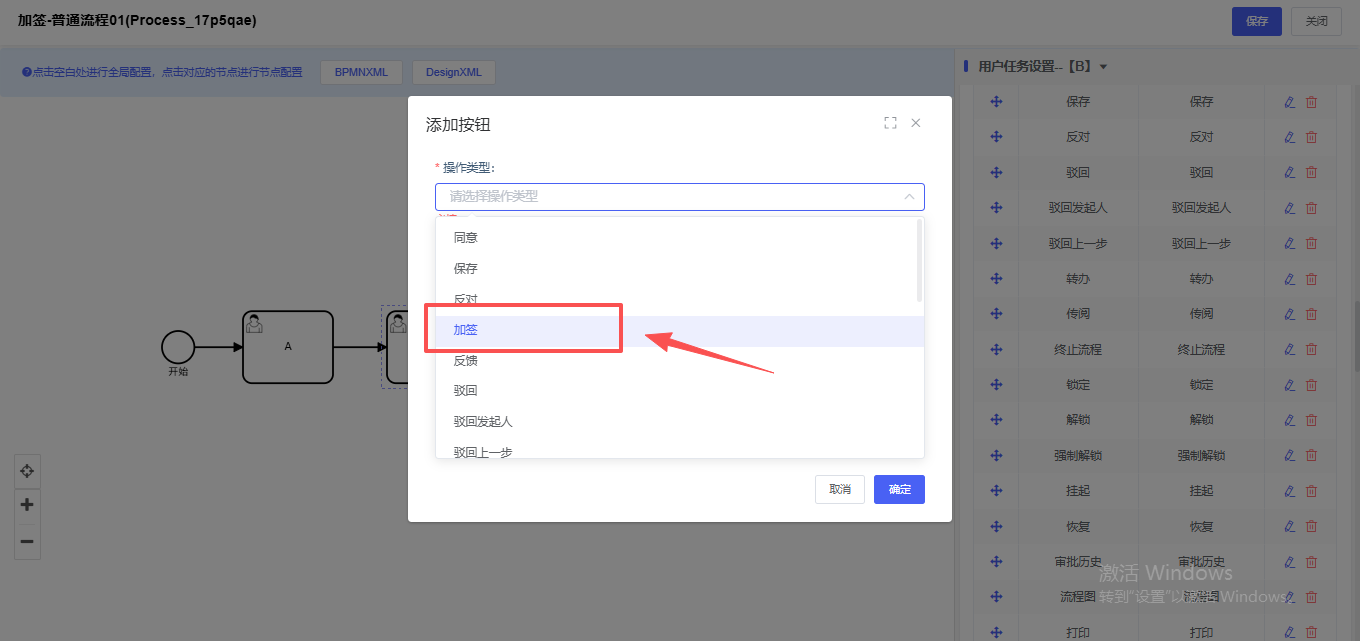Click the edit icon in the 终止流程 row
This screenshot has width=1360, height=641.
click(1289, 349)
